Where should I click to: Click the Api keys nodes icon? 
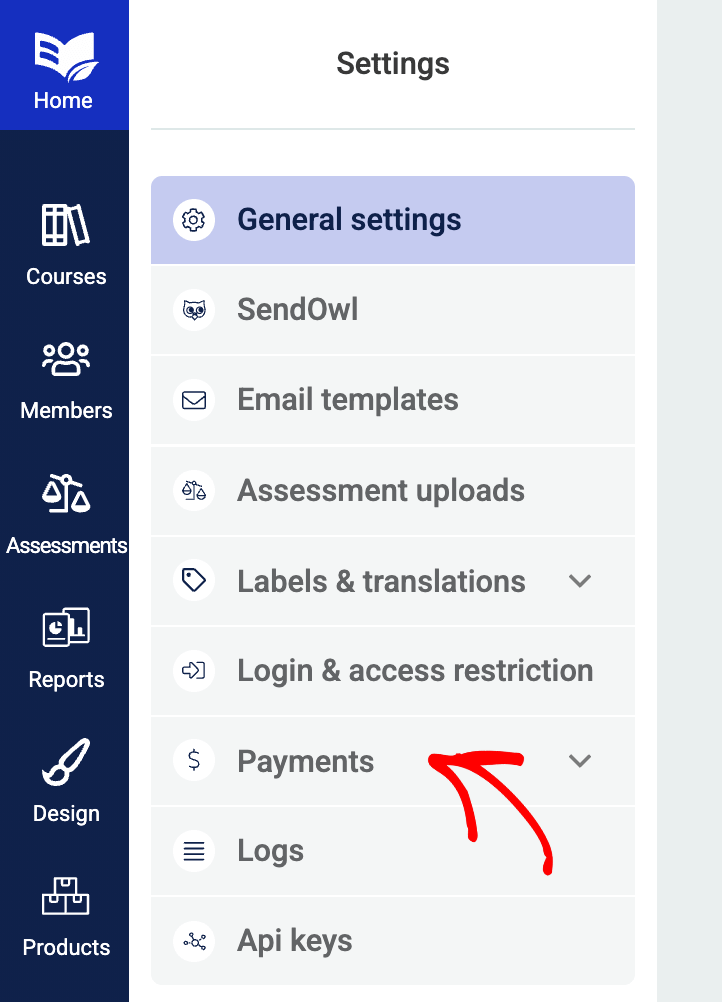click(194, 941)
